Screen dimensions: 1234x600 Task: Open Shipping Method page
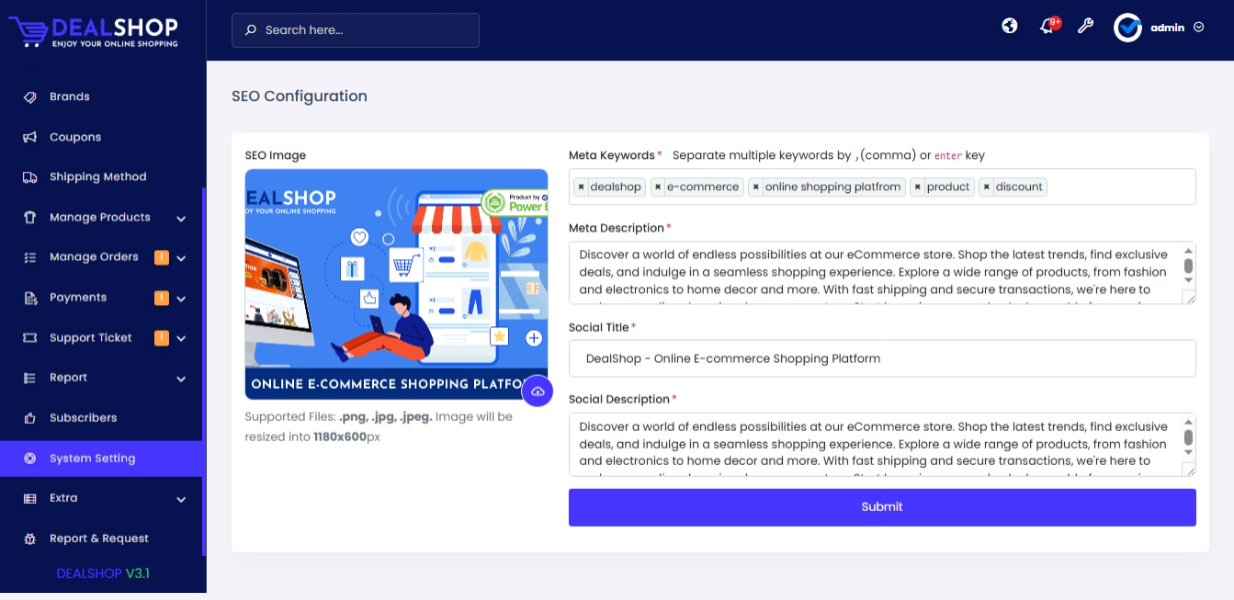click(x=98, y=177)
